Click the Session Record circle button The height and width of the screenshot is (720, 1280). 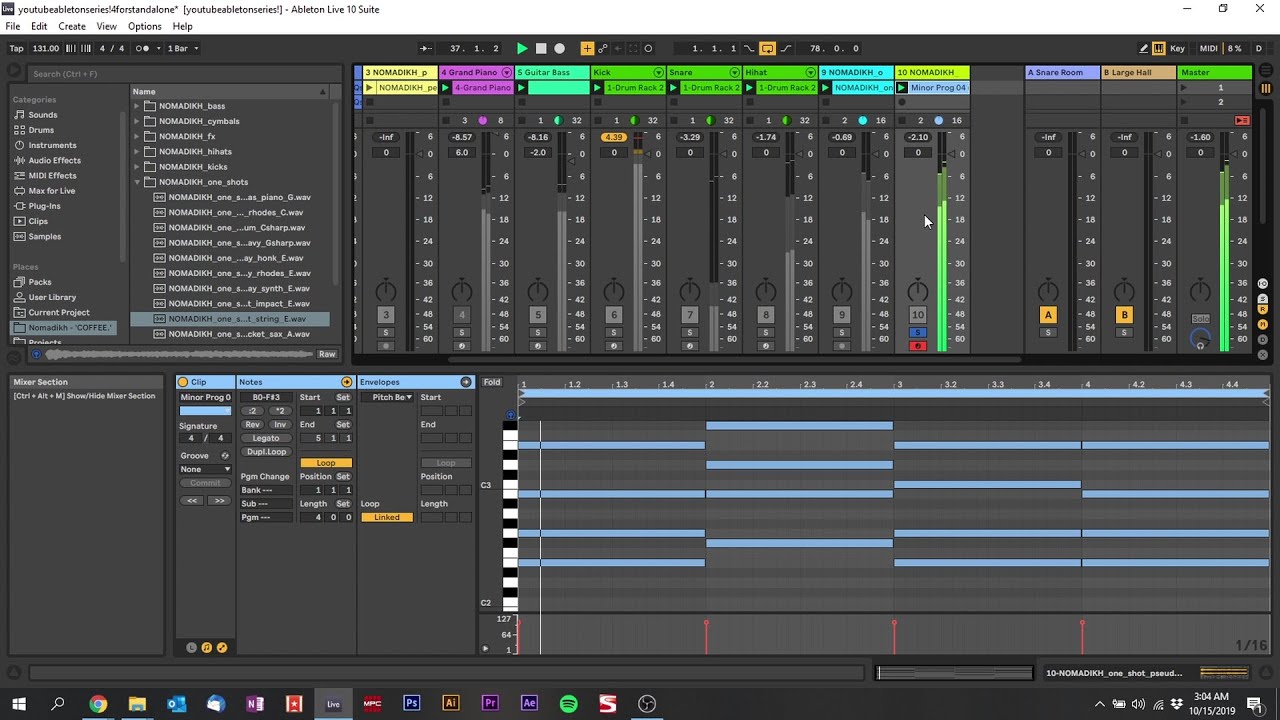648,48
